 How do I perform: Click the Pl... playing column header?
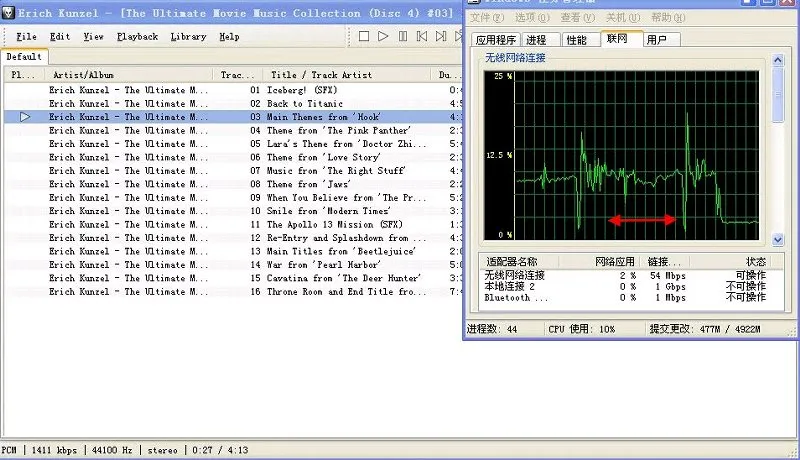click(x=23, y=75)
